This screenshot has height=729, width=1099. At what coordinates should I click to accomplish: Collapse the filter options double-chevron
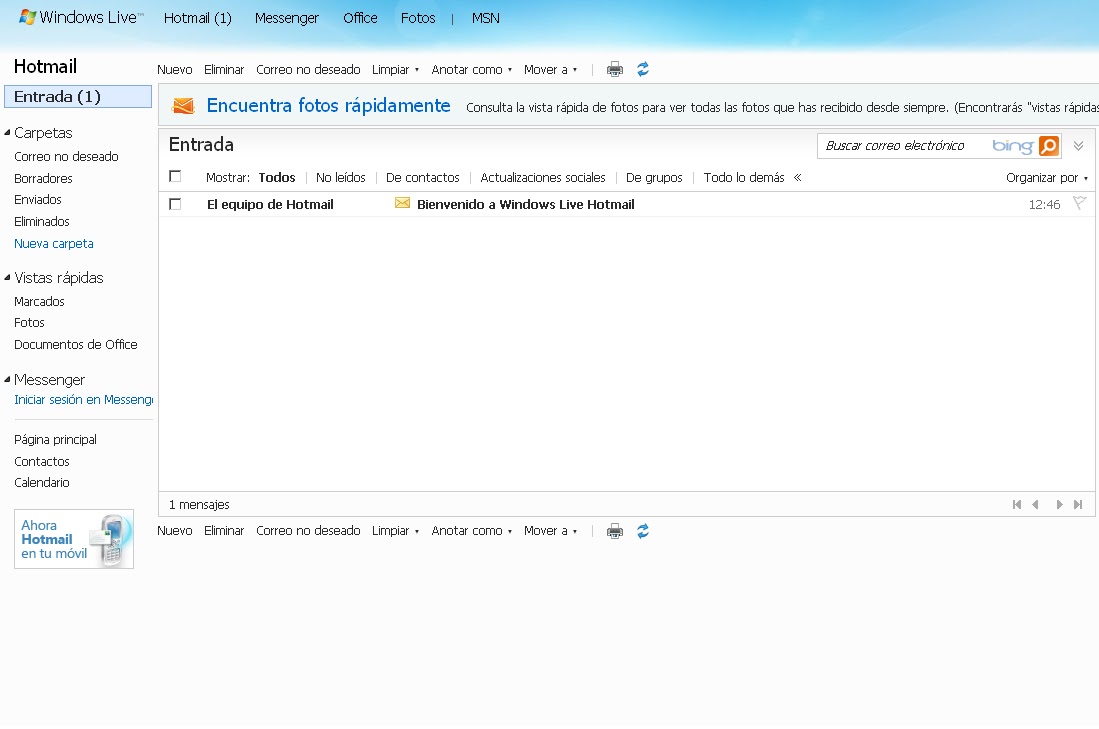pyautogui.click(x=798, y=177)
